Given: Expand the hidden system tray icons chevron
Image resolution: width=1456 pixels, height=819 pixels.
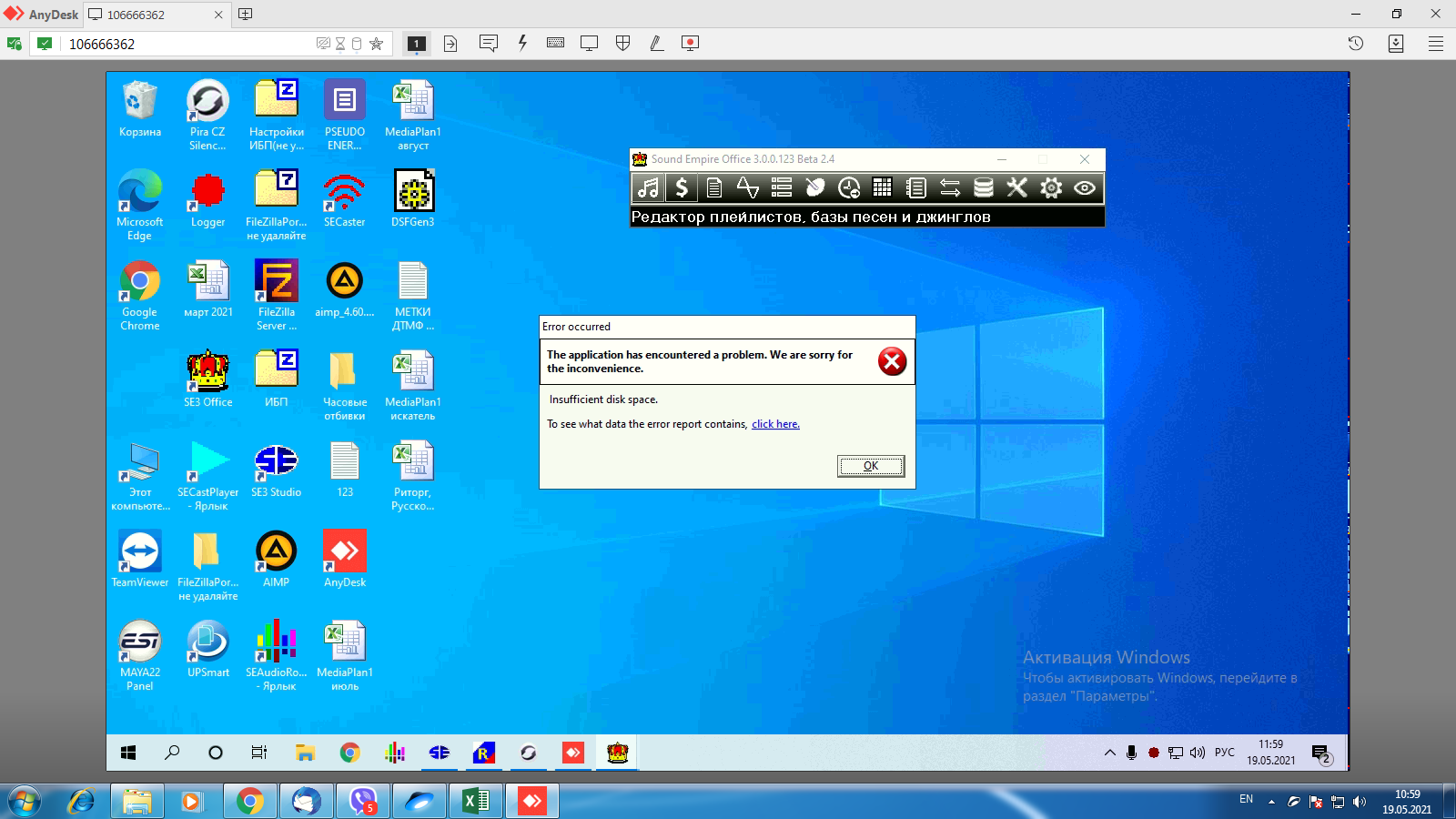Looking at the screenshot, I should (1109, 753).
